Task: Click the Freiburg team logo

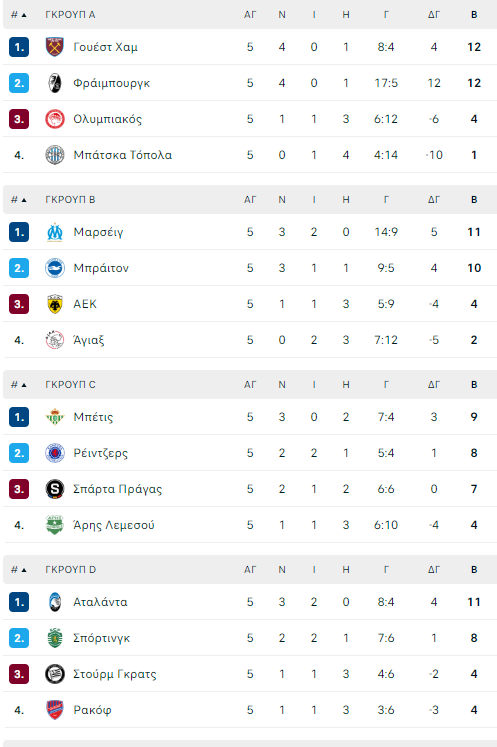Action: 55,83
